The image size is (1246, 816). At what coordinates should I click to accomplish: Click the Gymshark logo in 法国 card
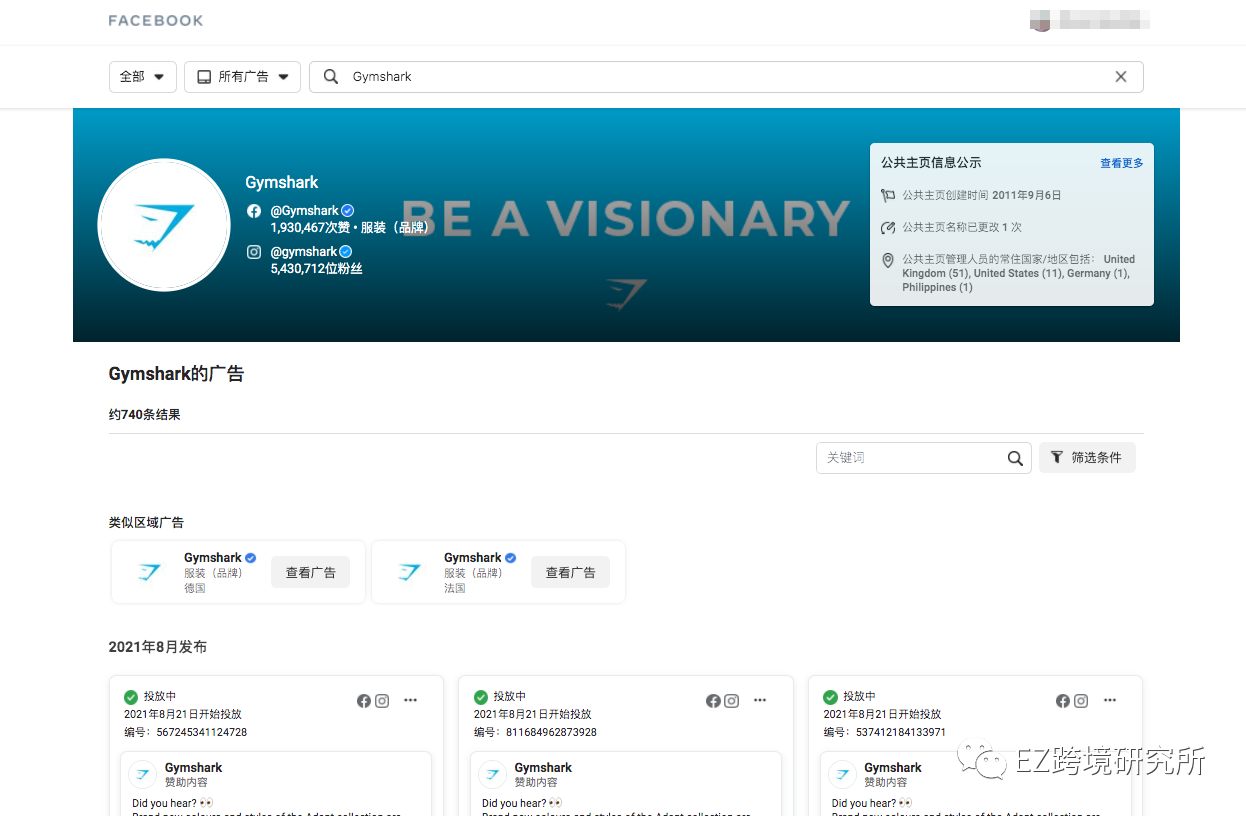pos(410,573)
